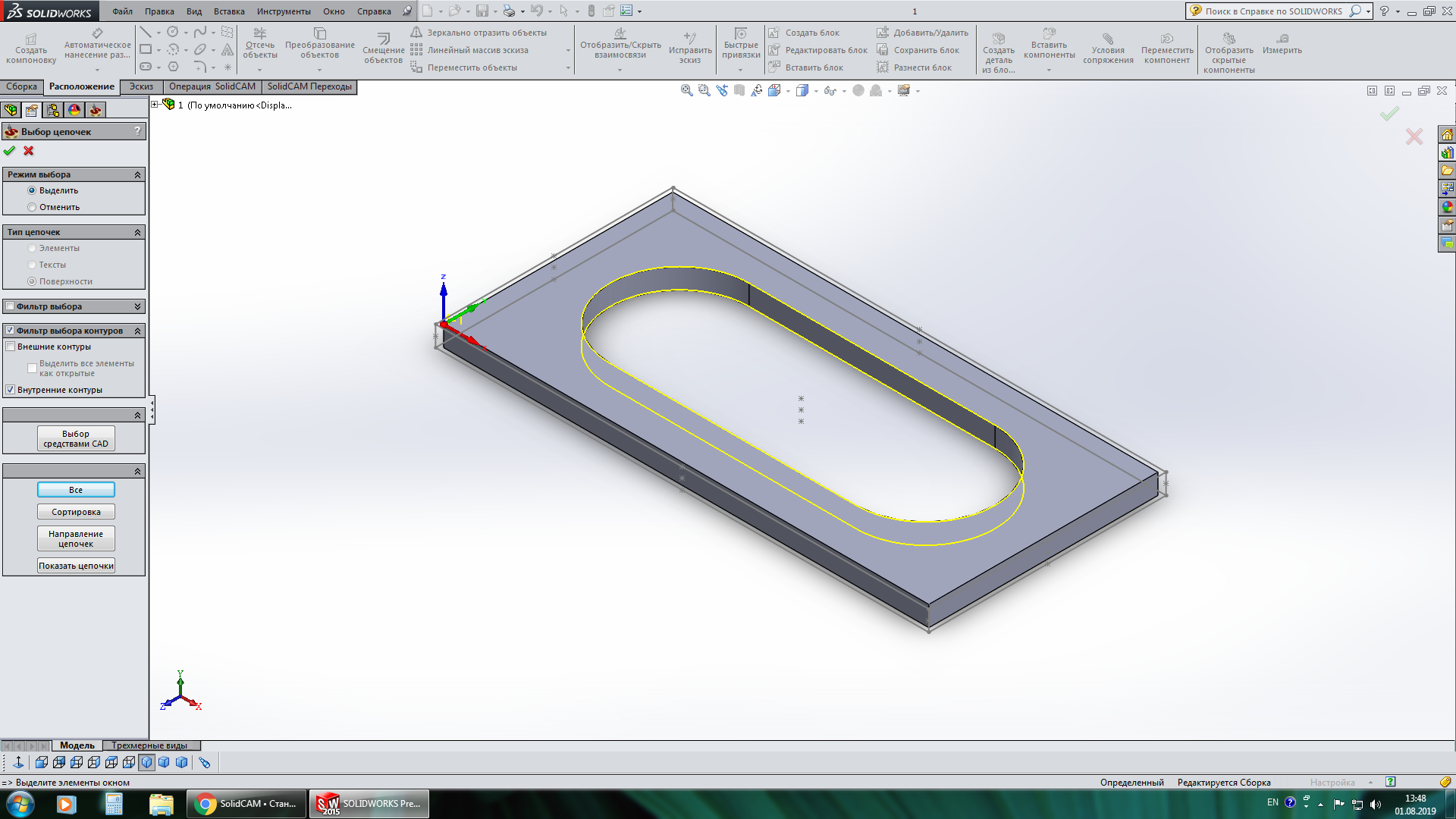Image resolution: width=1456 pixels, height=819 pixels.
Task: Type in SOLIDWORKS help search field
Action: point(1273,11)
